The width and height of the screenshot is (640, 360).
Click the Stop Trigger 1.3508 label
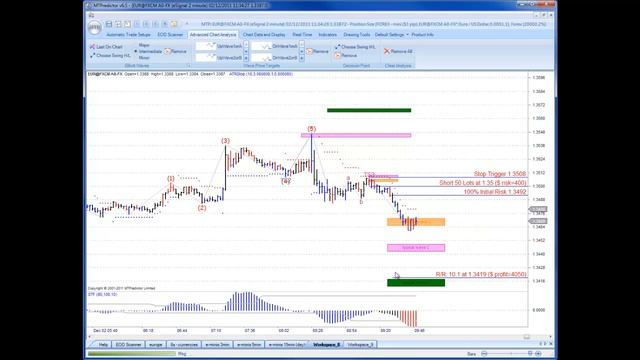coord(500,174)
